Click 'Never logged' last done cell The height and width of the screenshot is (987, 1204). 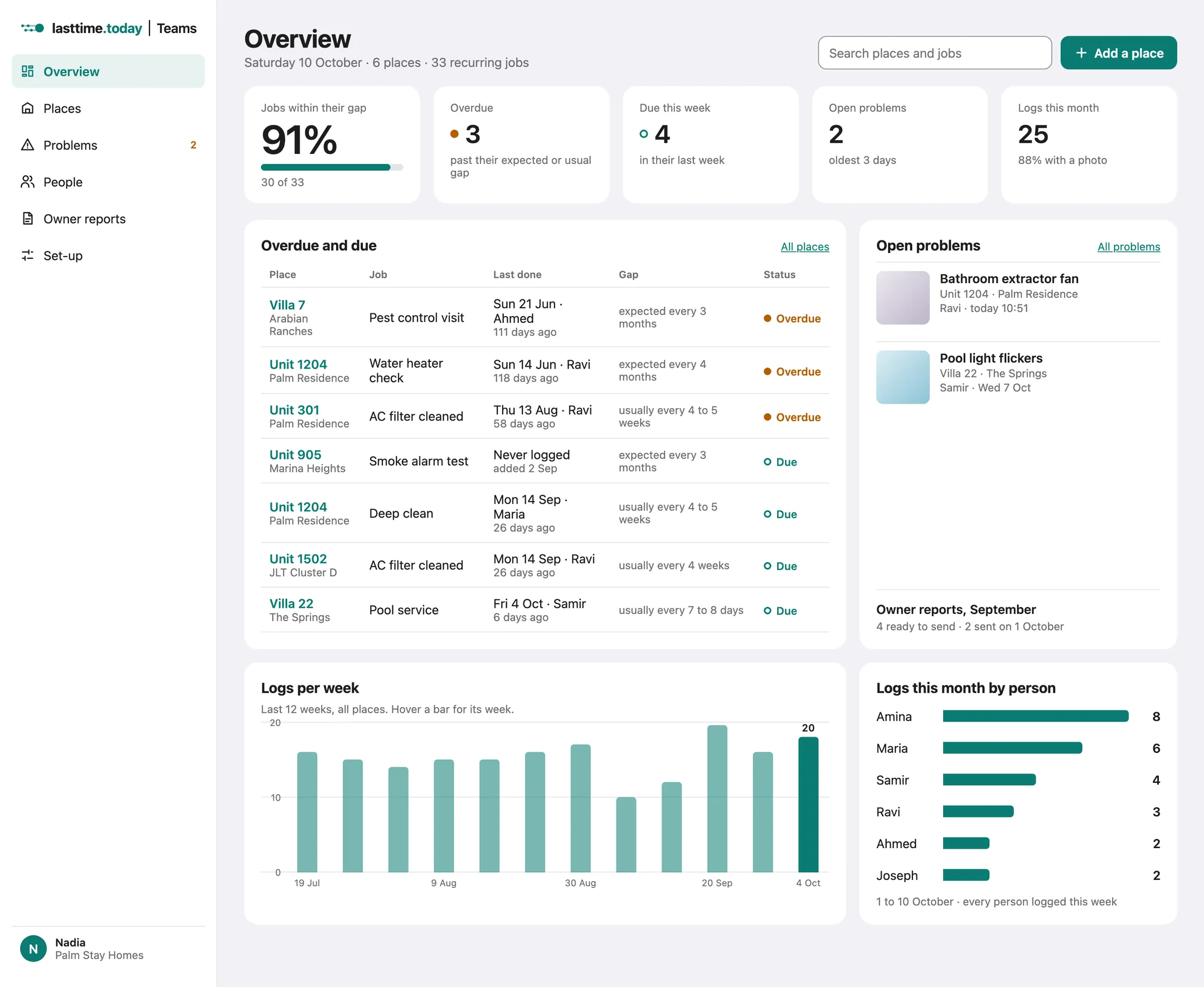531,455
